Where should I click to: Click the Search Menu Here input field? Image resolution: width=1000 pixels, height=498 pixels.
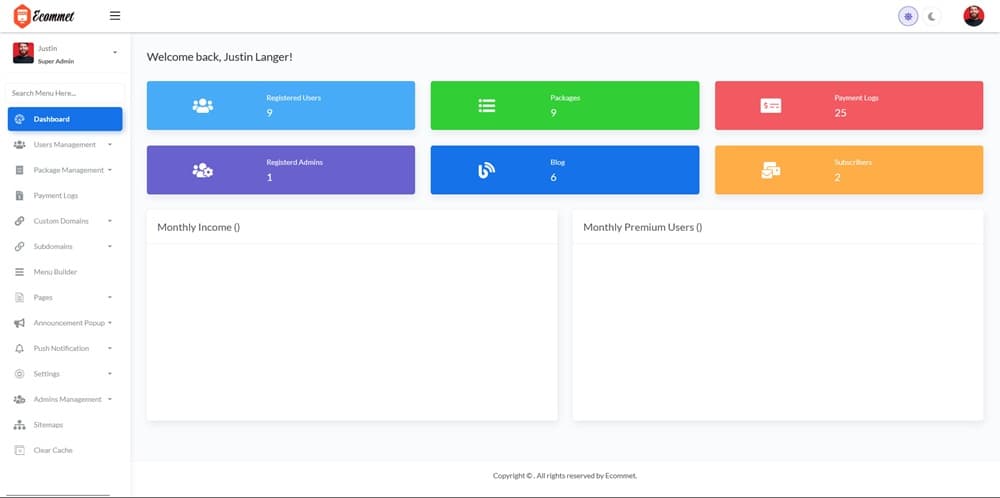(x=65, y=93)
